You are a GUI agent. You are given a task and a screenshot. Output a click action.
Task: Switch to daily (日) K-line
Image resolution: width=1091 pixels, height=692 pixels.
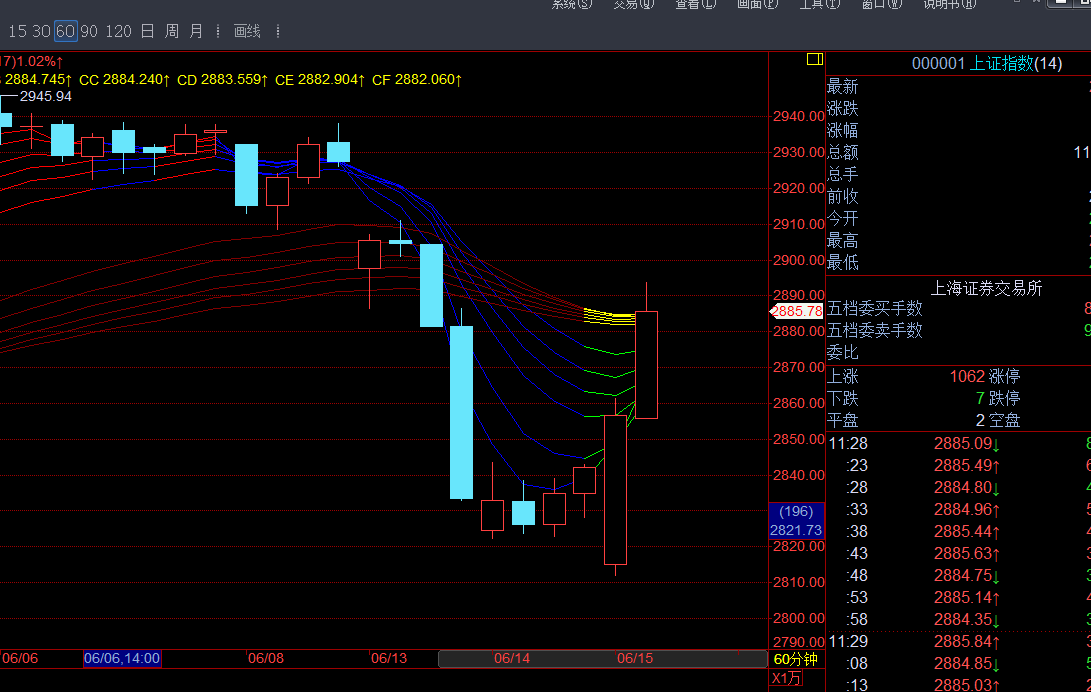147,32
